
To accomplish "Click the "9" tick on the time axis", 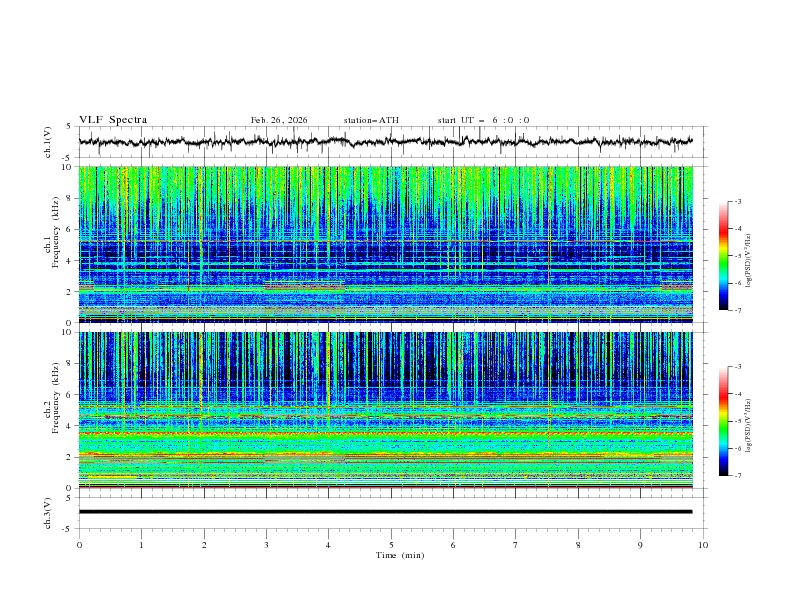I will click(640, 545).
